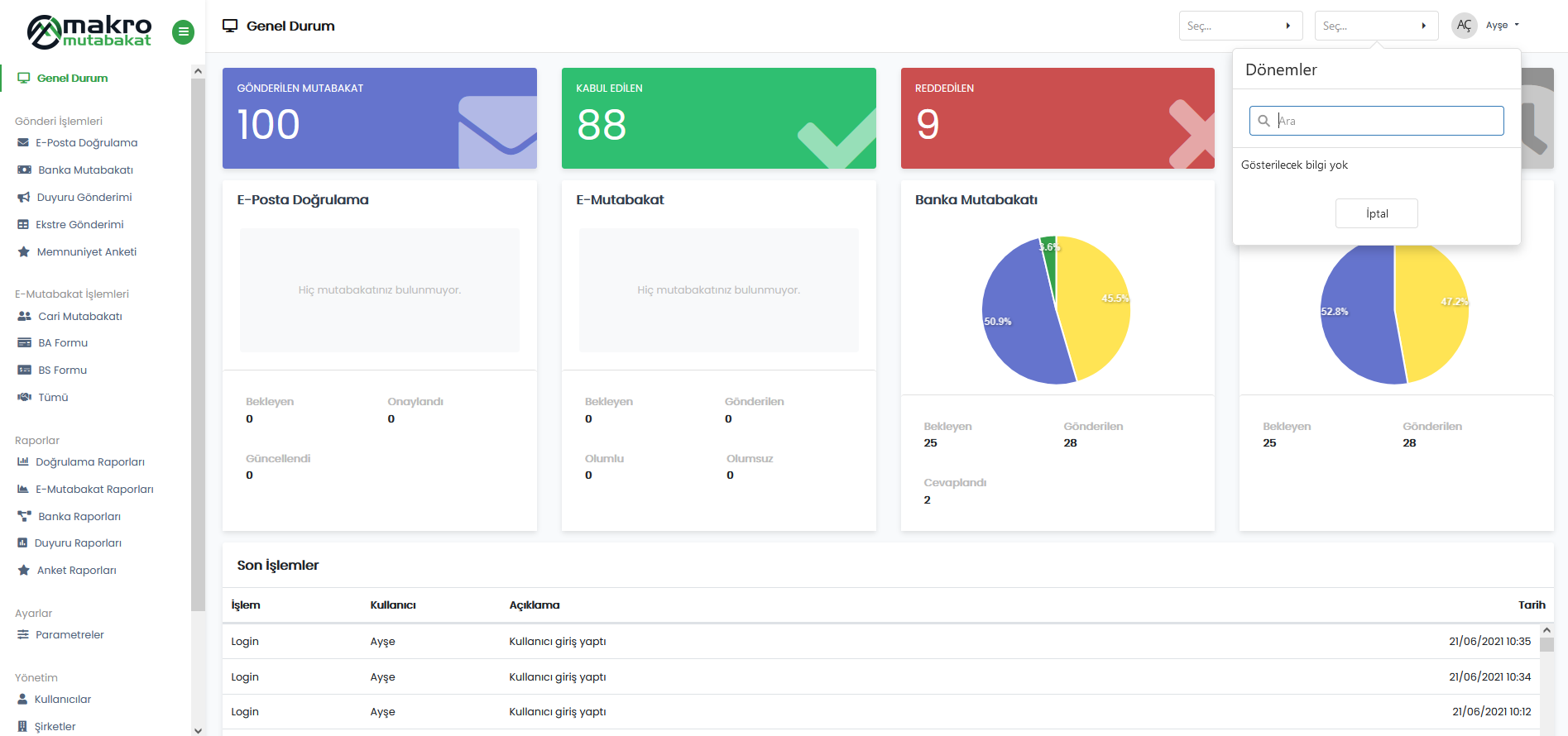Click the Memnuniyet Anketi star icon

coord(23,252)
